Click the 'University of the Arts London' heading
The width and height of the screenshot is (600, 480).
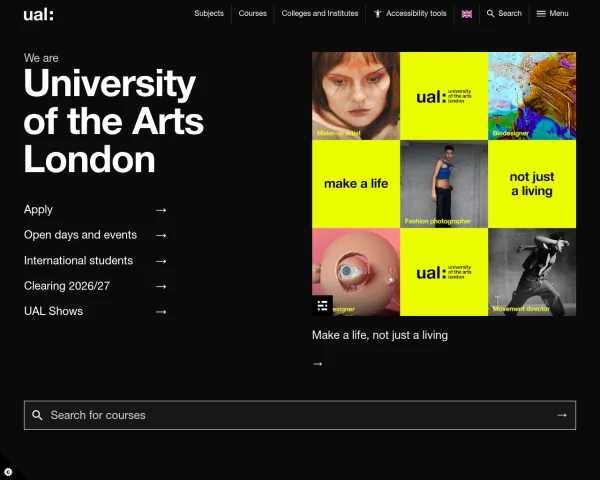114,121
